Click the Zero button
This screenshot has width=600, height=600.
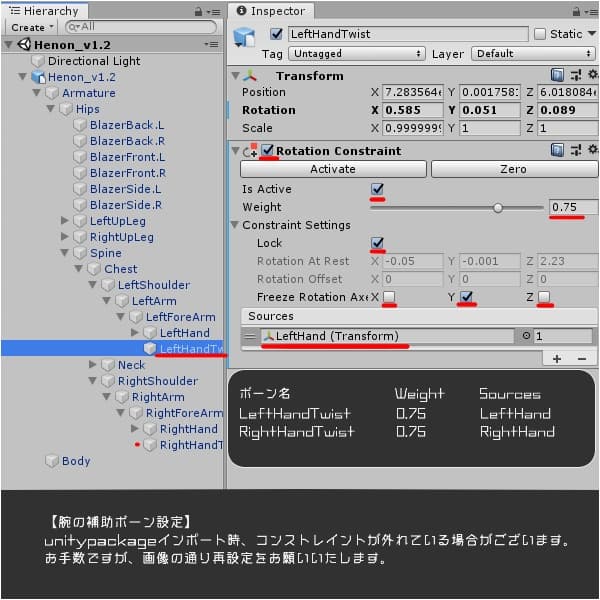click(x=514, y=169)
